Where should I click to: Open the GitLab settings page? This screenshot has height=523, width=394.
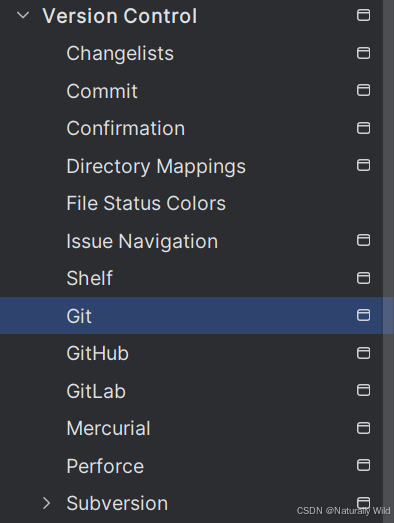point(96,391)
